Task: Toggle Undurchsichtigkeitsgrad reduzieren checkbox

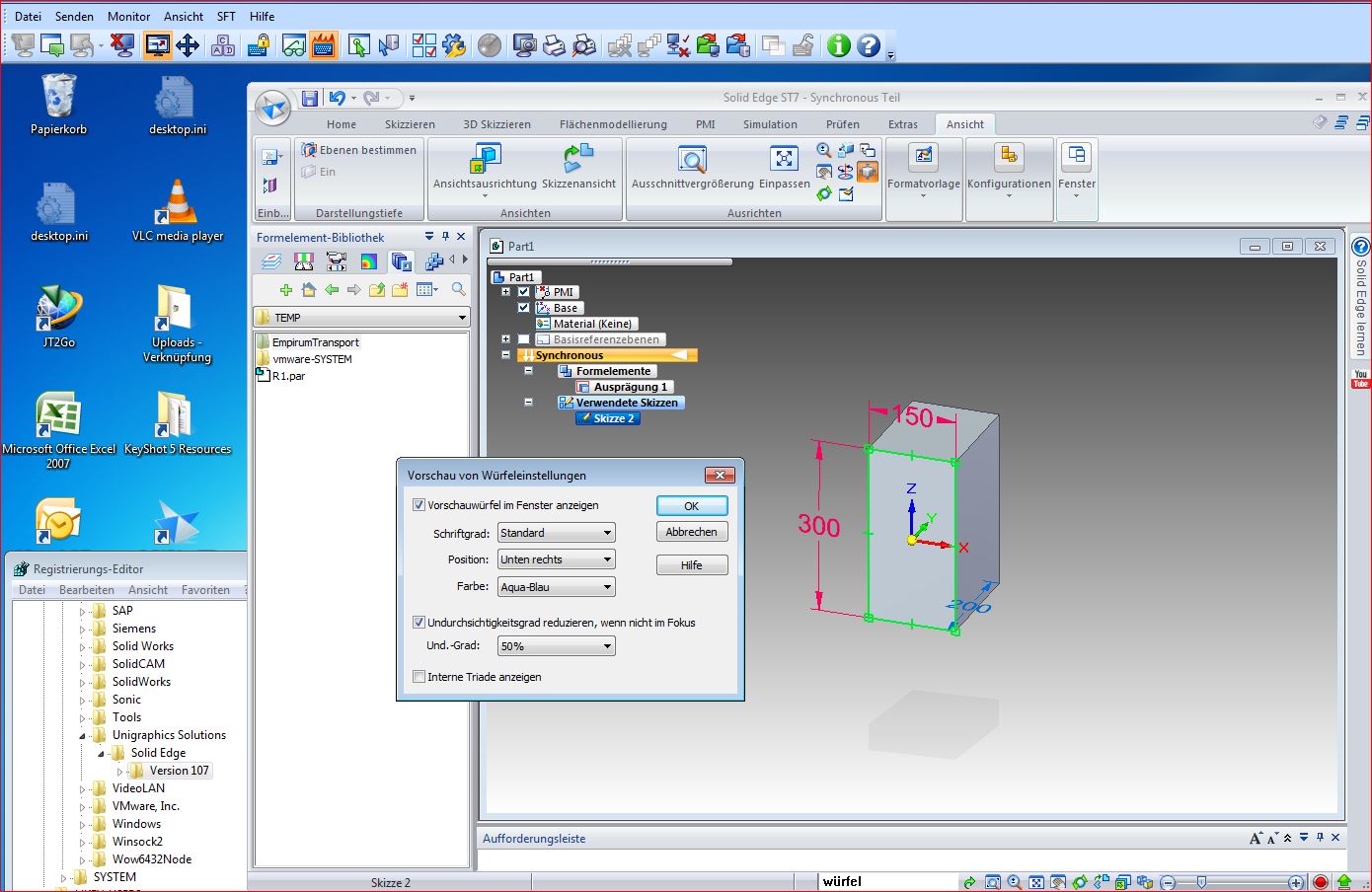Action: coord(419,623)
